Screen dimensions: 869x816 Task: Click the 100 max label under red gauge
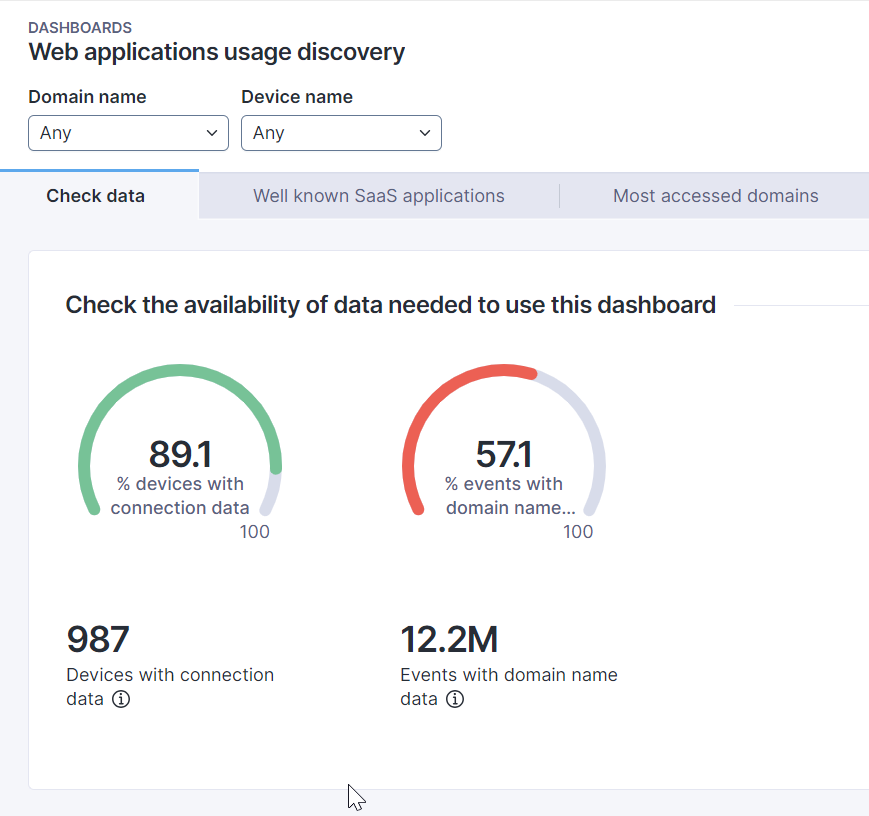(578, 532)
